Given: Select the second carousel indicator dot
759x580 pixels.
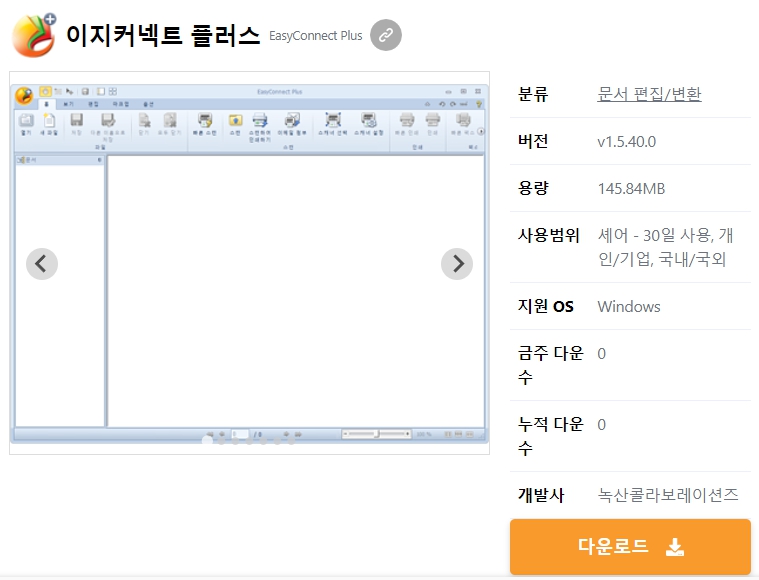Looking at the screenshot, I should [x=221, y=441].
